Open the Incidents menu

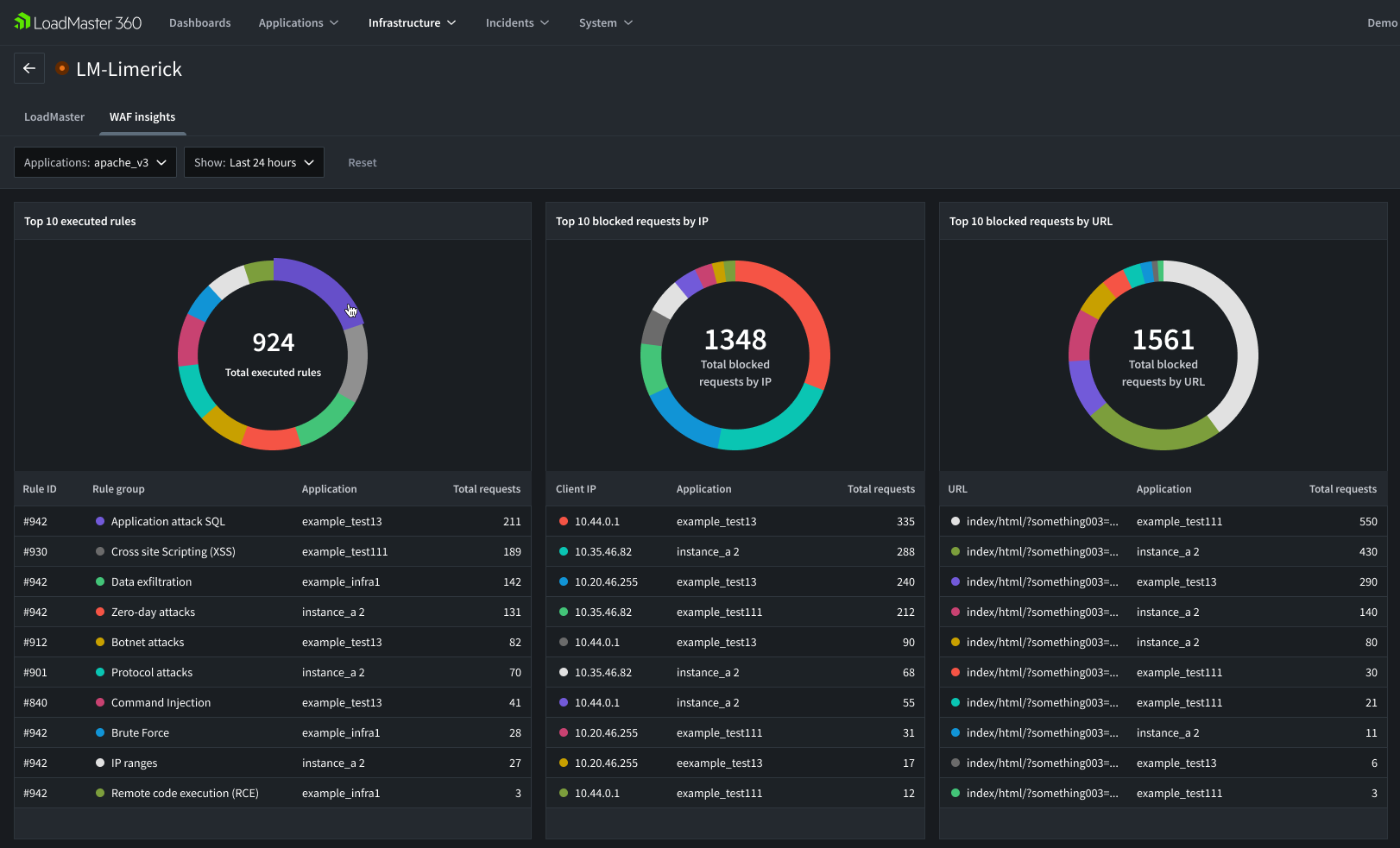(516, 22)
